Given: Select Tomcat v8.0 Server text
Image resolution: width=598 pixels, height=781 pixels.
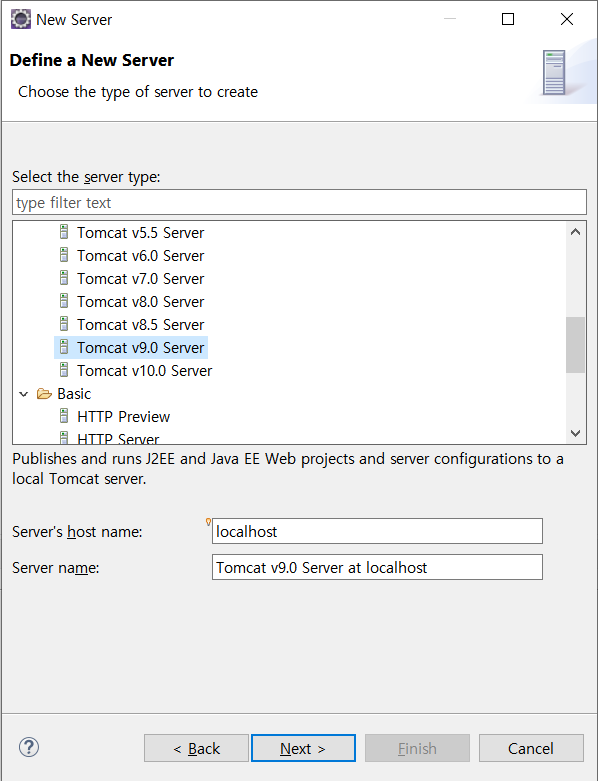Looking at the screenshot, I should [140, 301].
